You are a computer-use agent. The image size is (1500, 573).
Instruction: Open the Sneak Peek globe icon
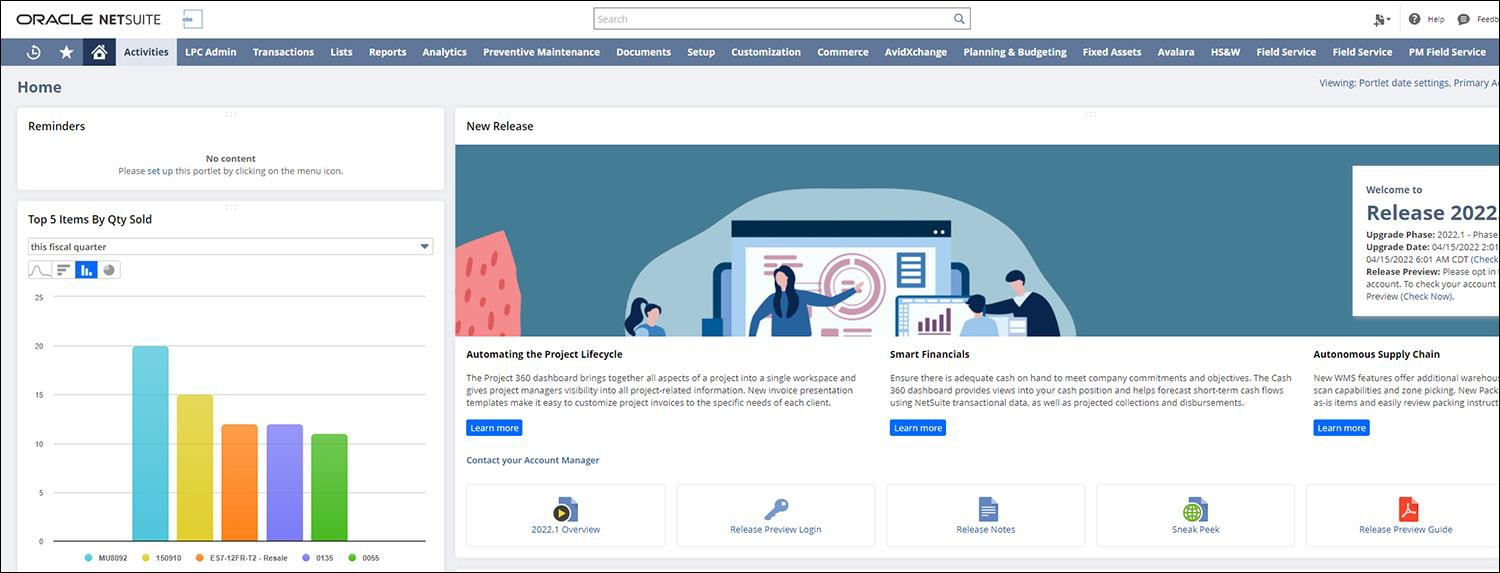(x=1195, y=510)
